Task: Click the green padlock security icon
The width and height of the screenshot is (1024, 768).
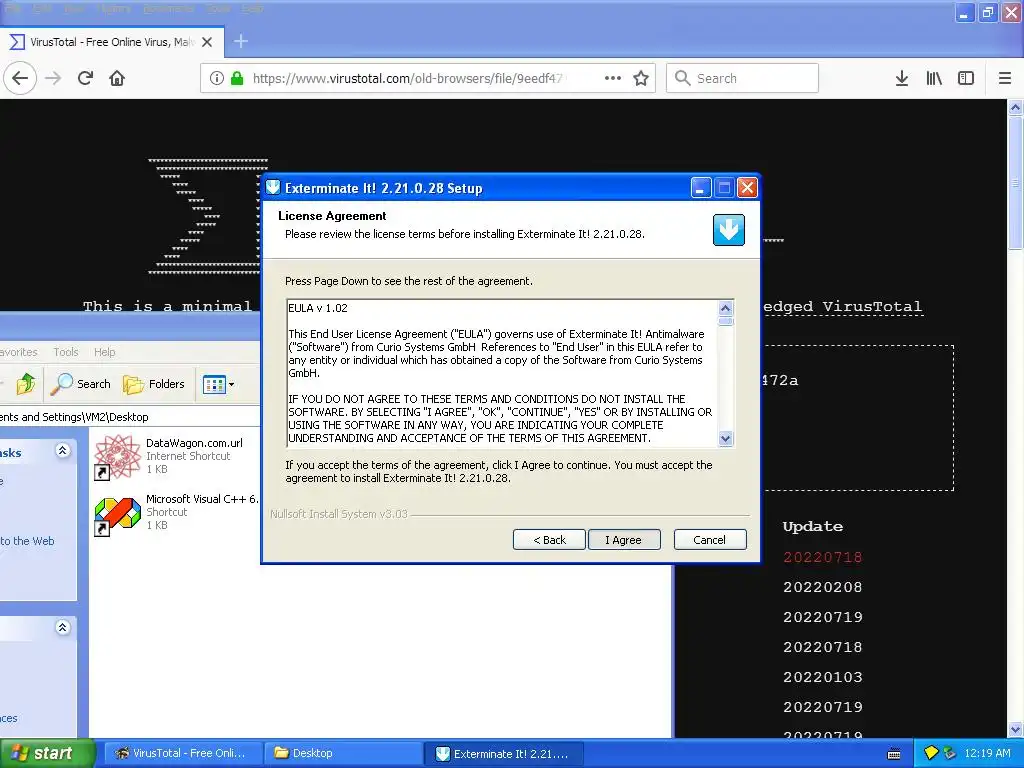Action: 237,78
